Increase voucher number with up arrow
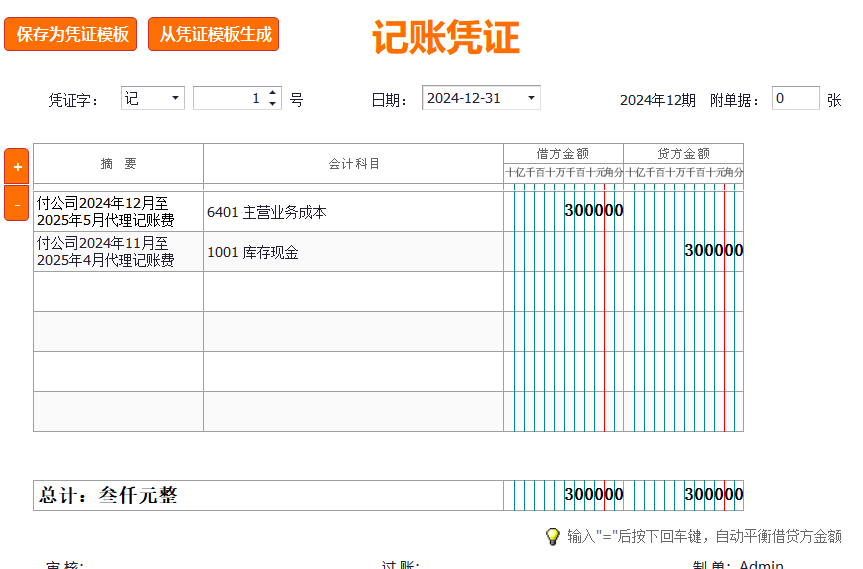The height and width of the screenshot is (569, 863). pos(274,93)
